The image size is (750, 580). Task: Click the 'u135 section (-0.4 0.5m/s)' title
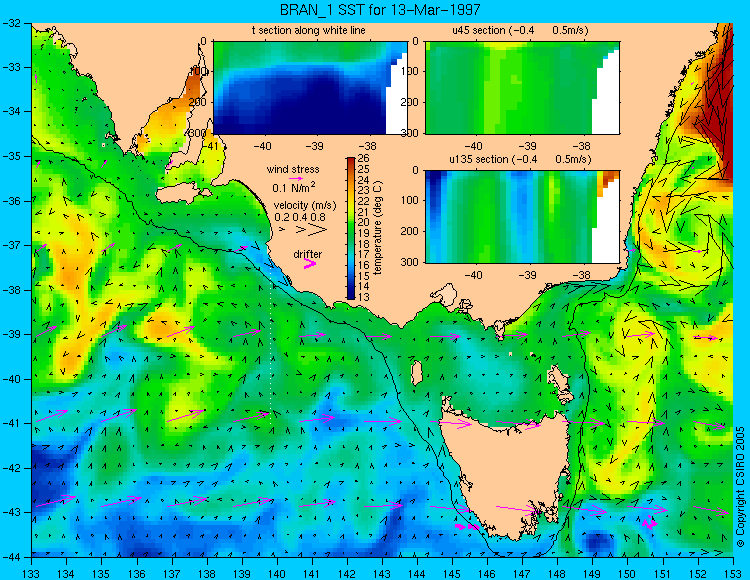520,159
